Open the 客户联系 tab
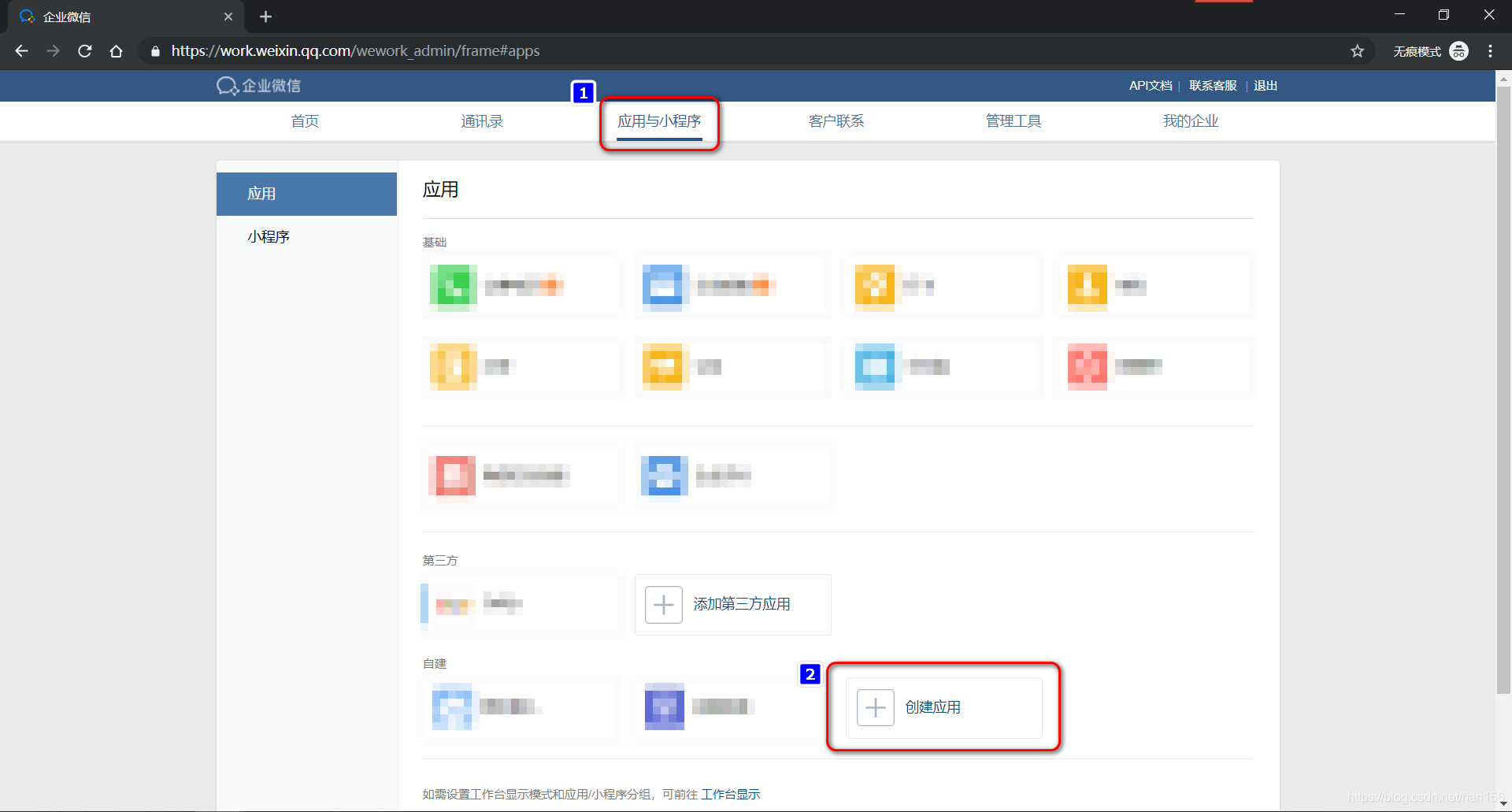The image size is (1512, 812). [x=836, y=121]
